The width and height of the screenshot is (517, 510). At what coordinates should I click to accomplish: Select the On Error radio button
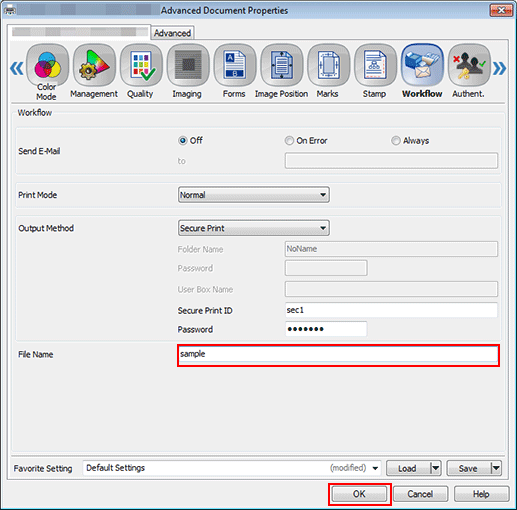pyautogui.click(x=289, y=141)
